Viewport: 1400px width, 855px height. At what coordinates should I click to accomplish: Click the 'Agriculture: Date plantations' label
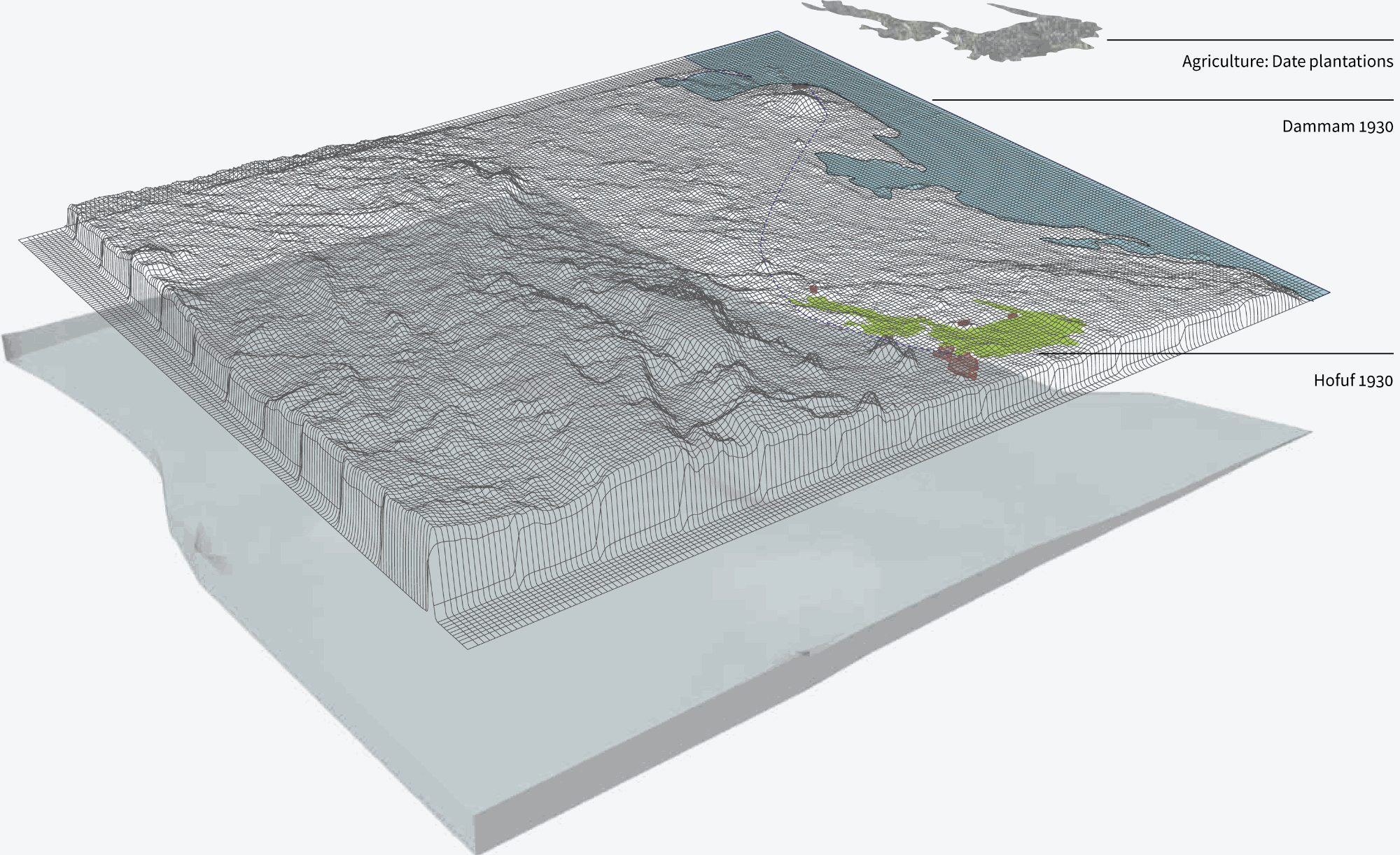(x=1287, y=62)
